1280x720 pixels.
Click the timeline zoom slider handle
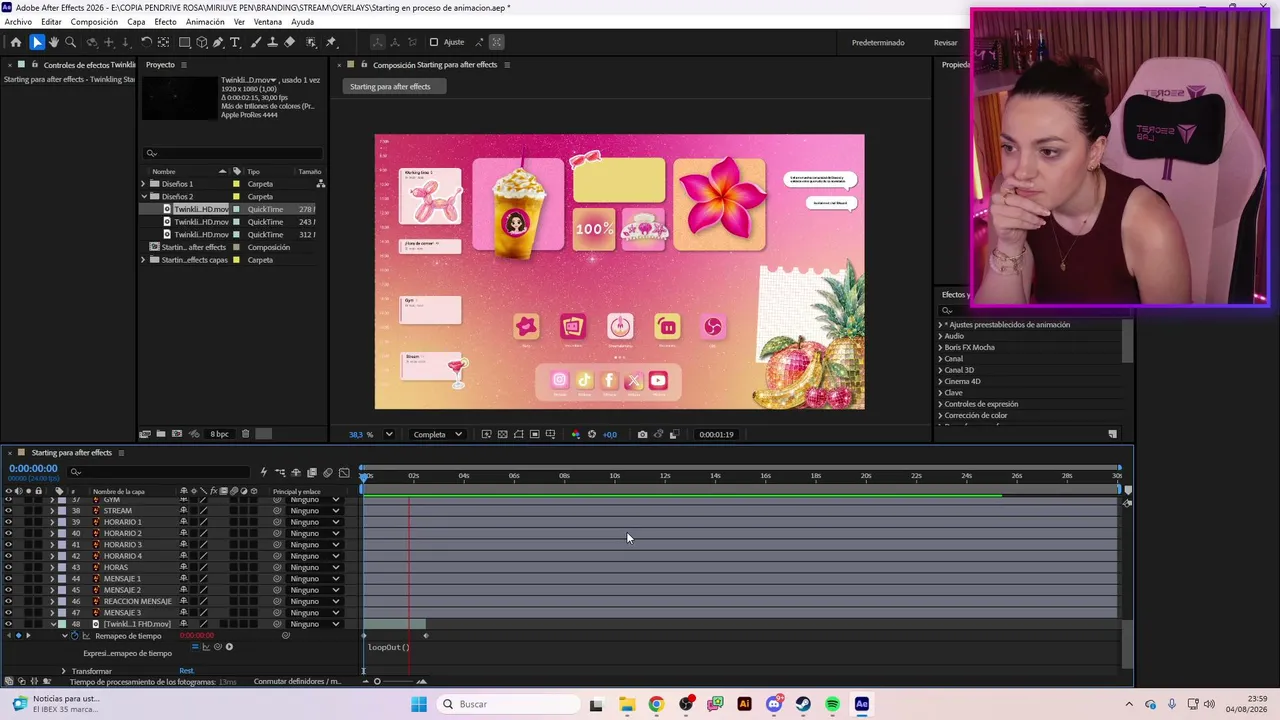point(377,682)
